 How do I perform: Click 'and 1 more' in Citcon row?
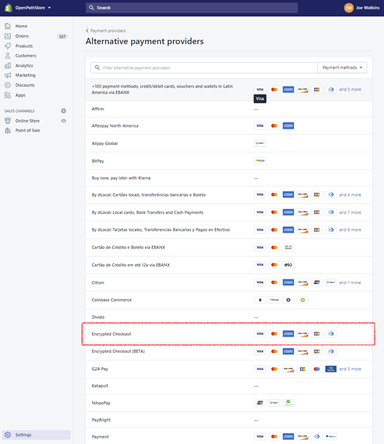[x=350, y=283]
